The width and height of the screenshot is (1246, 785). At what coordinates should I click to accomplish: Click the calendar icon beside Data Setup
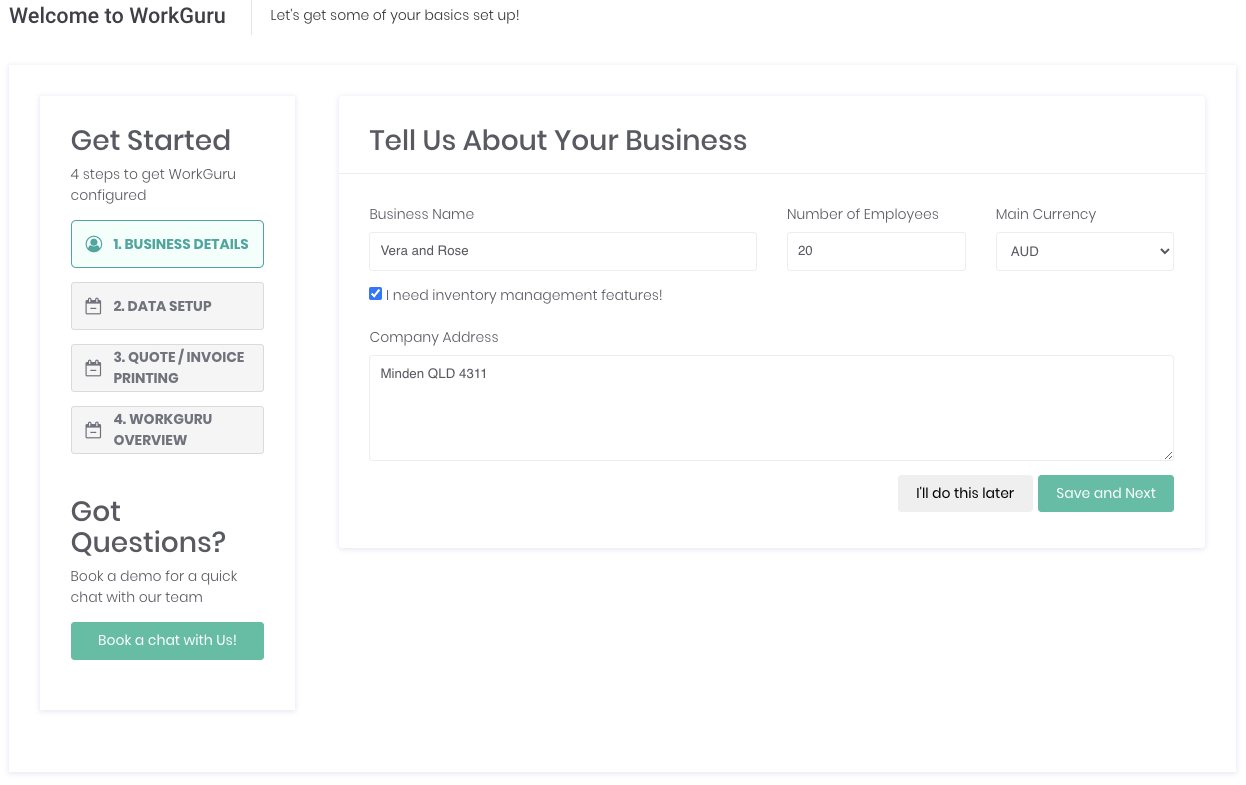coord(93,306)
